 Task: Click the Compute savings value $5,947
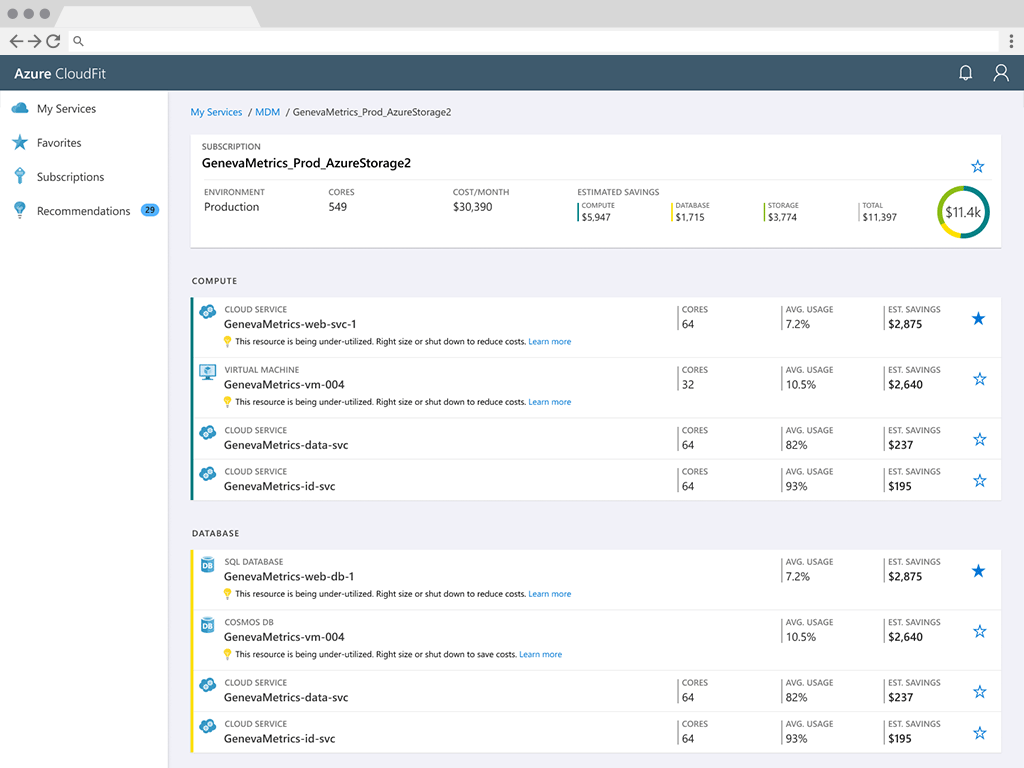coord(596,217)
